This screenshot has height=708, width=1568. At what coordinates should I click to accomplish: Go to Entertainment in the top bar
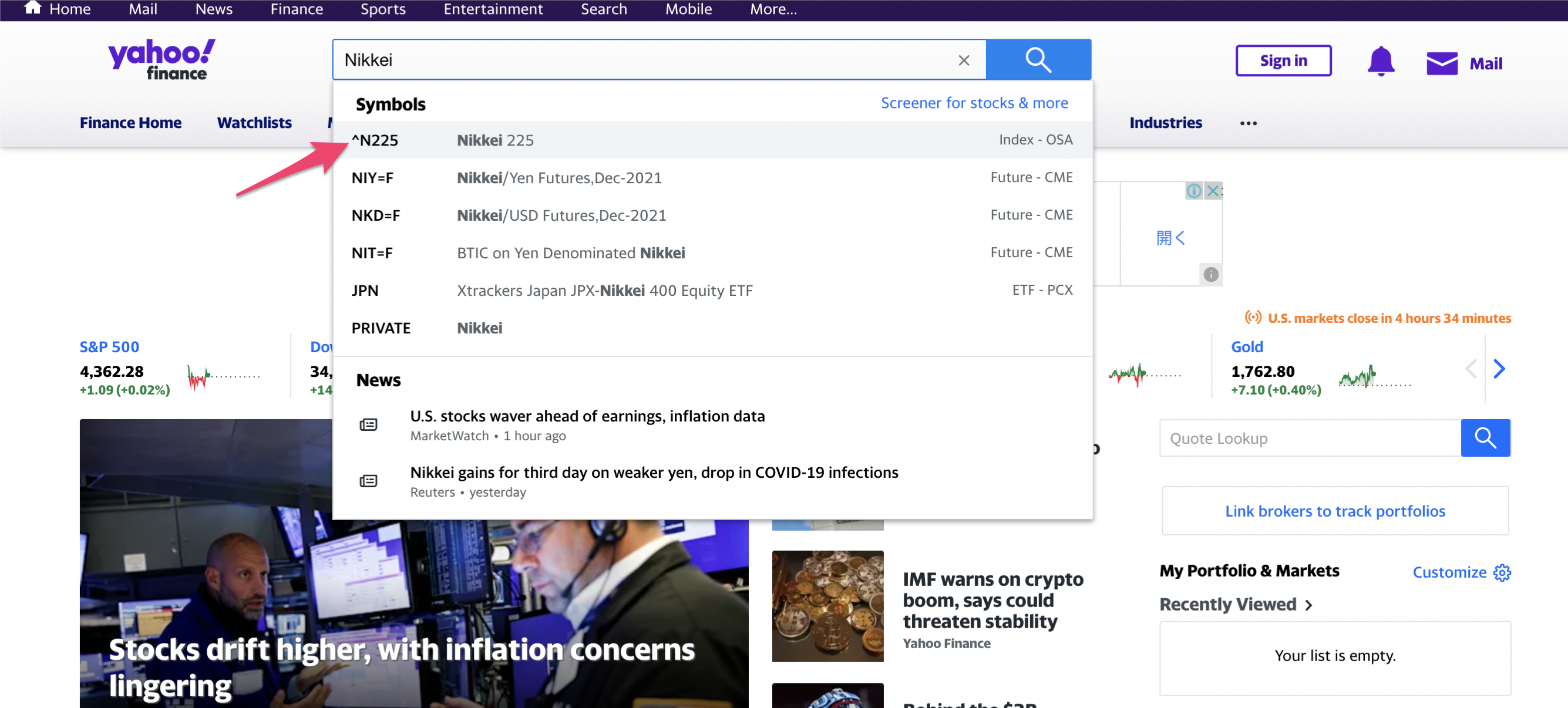pos(493,9)
